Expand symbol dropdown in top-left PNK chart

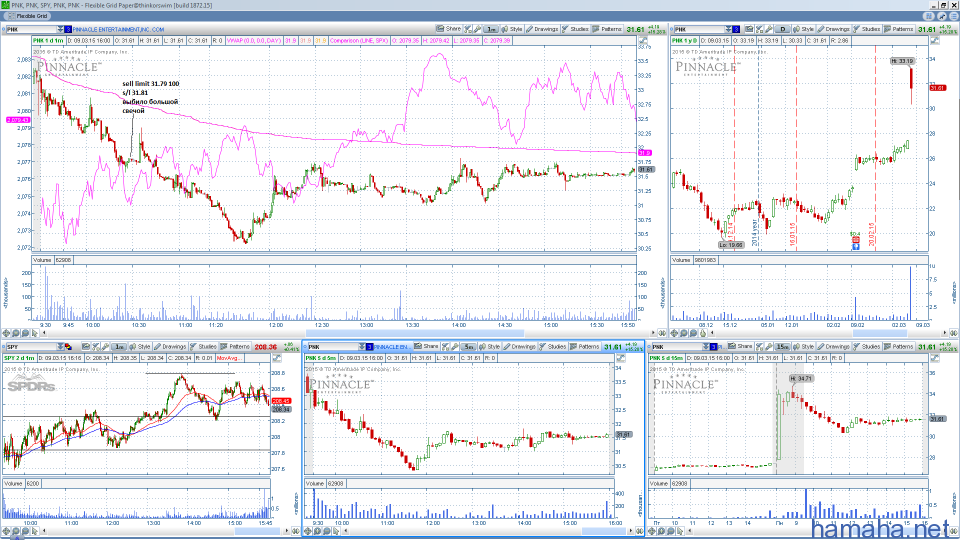click(x=60, y=29)
